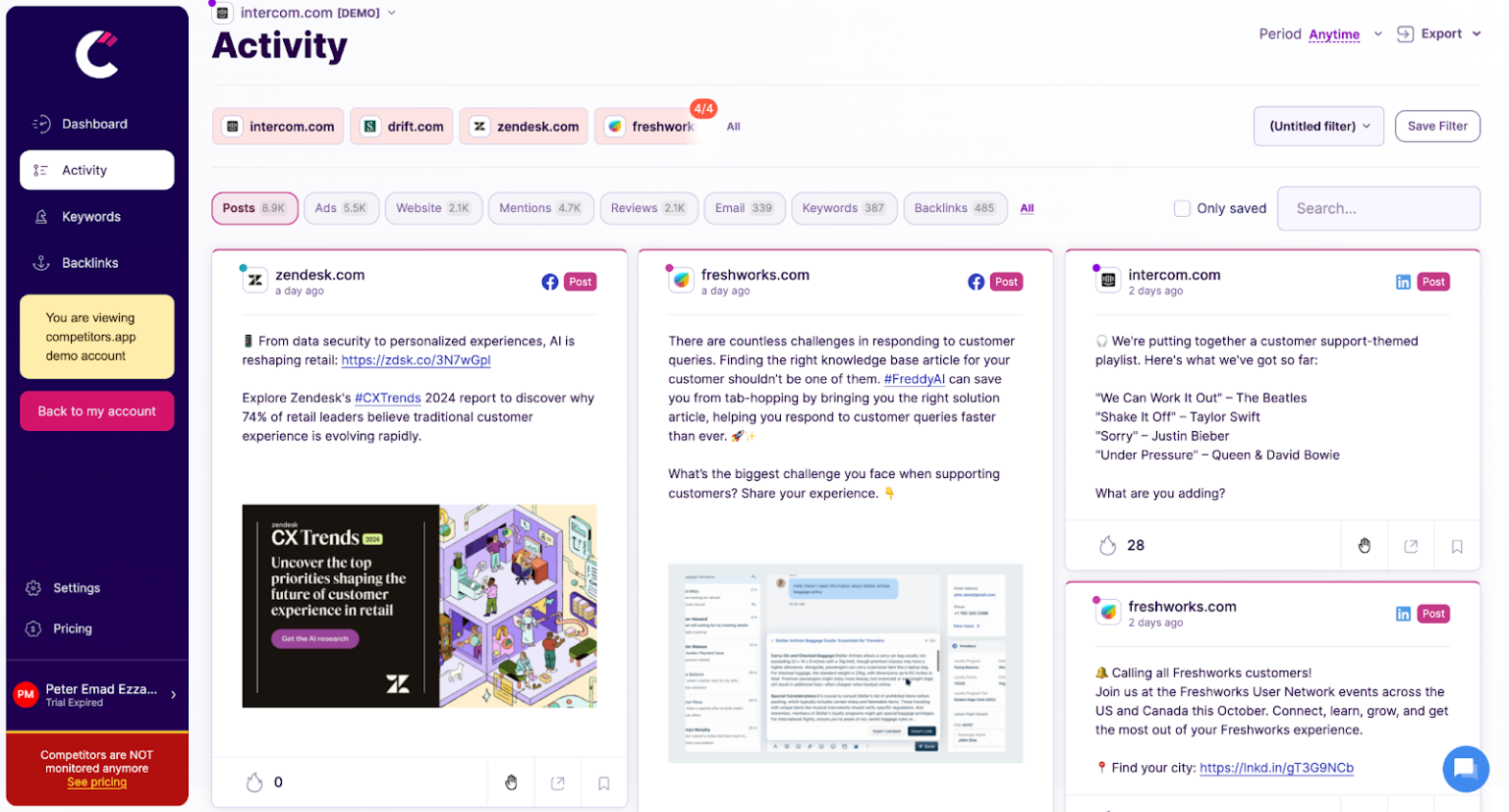
Task: Switch to the Reviews tab
Action: tap(647, 208)
